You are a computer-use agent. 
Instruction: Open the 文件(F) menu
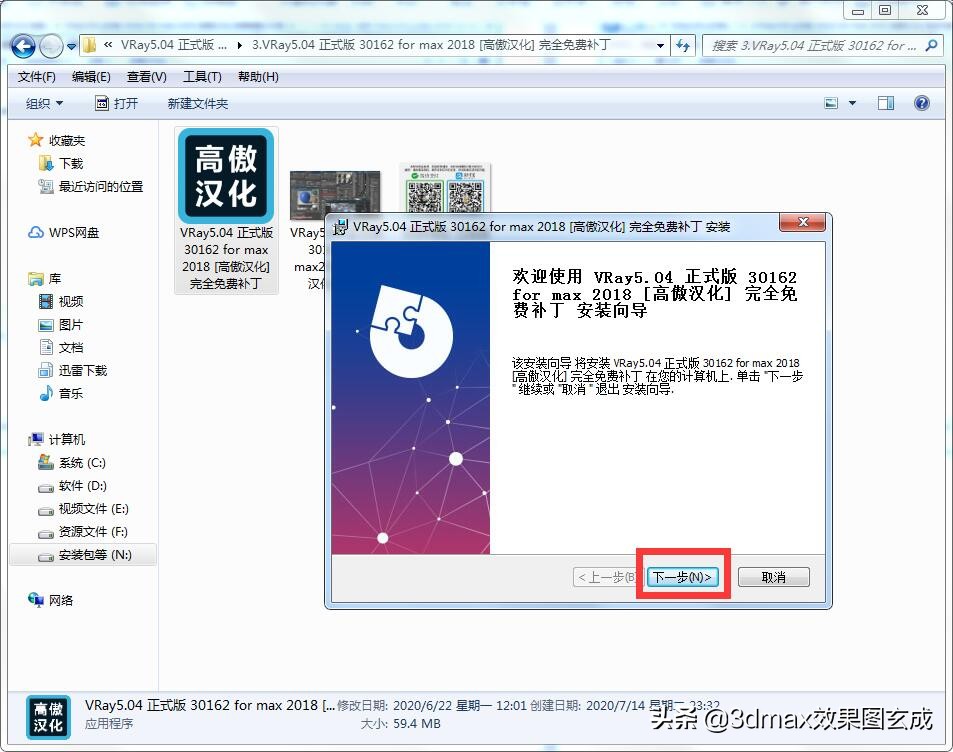coord(36,77)
